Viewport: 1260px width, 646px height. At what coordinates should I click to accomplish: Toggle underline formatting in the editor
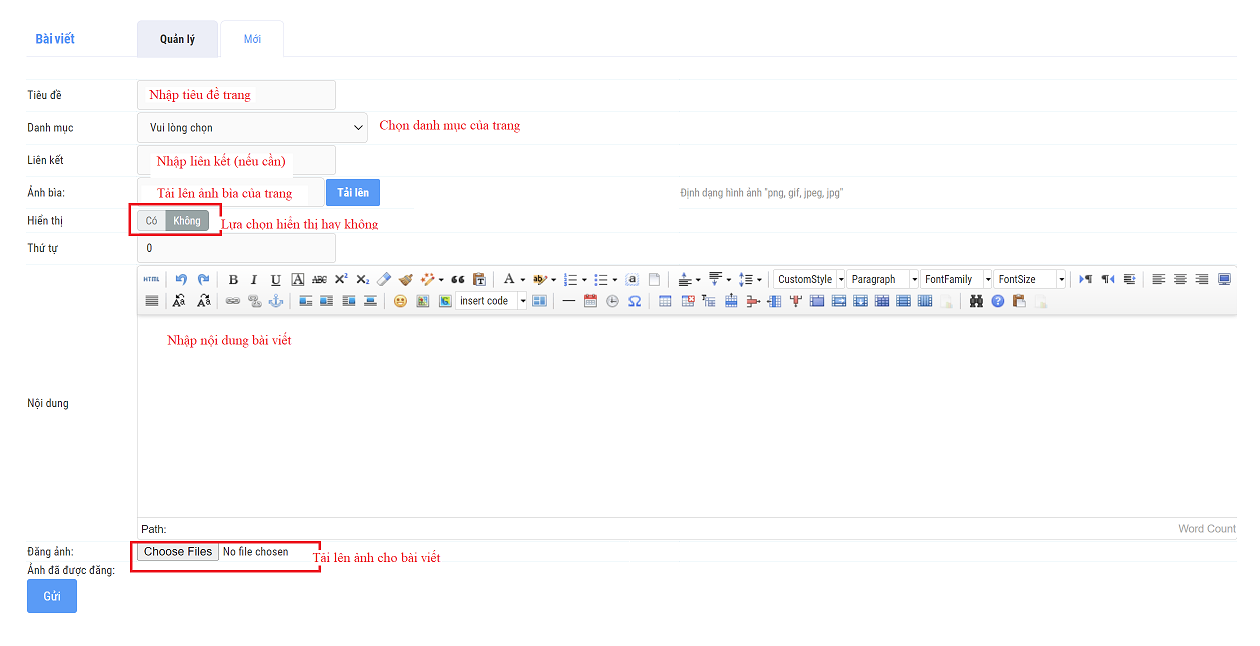pos(276,280)
